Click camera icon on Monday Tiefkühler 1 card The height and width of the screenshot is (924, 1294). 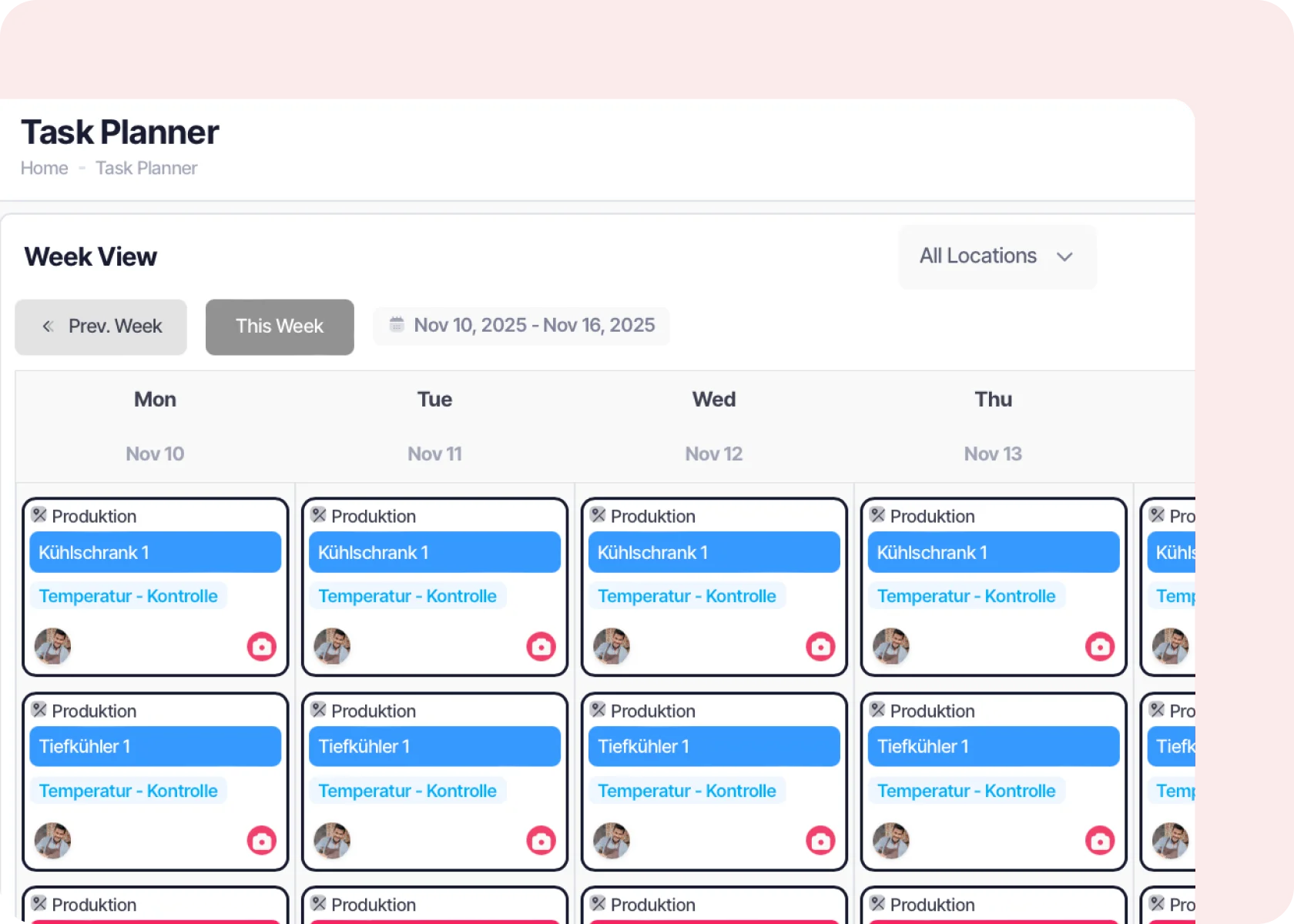[x=262, y=841]
